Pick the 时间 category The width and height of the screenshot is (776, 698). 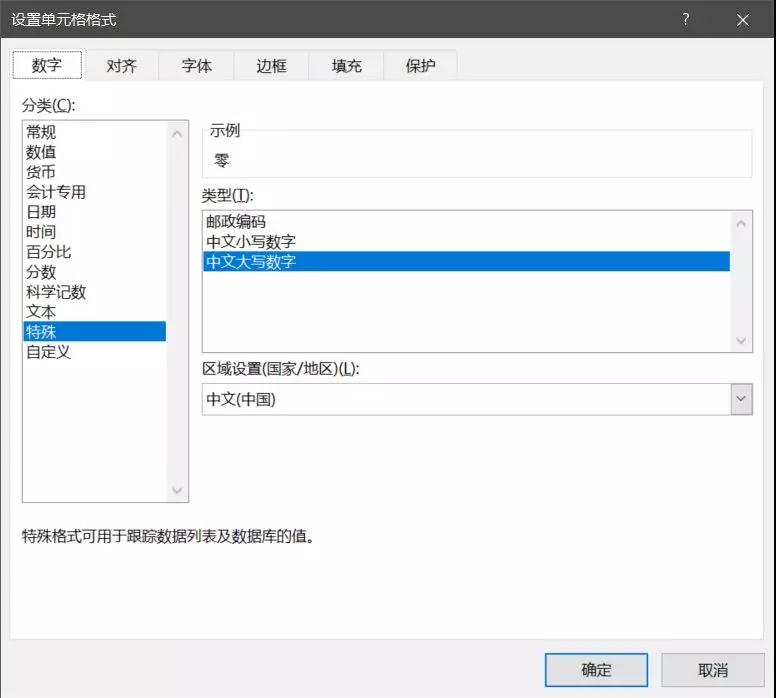click(94, 232)
